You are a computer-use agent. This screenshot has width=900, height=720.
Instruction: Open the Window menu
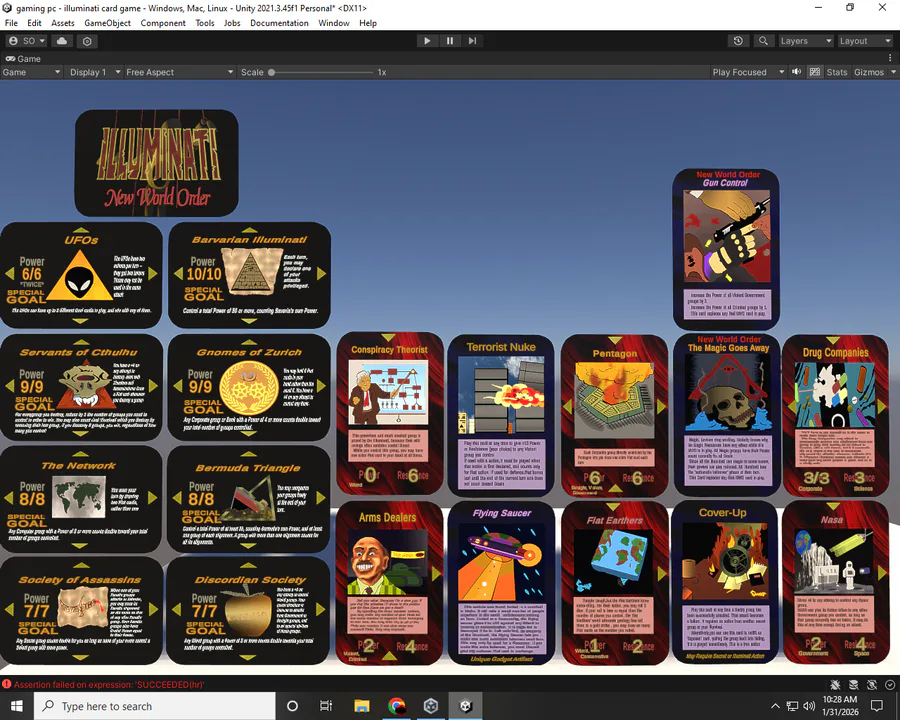pyautogui.click(x=333, y=23)
